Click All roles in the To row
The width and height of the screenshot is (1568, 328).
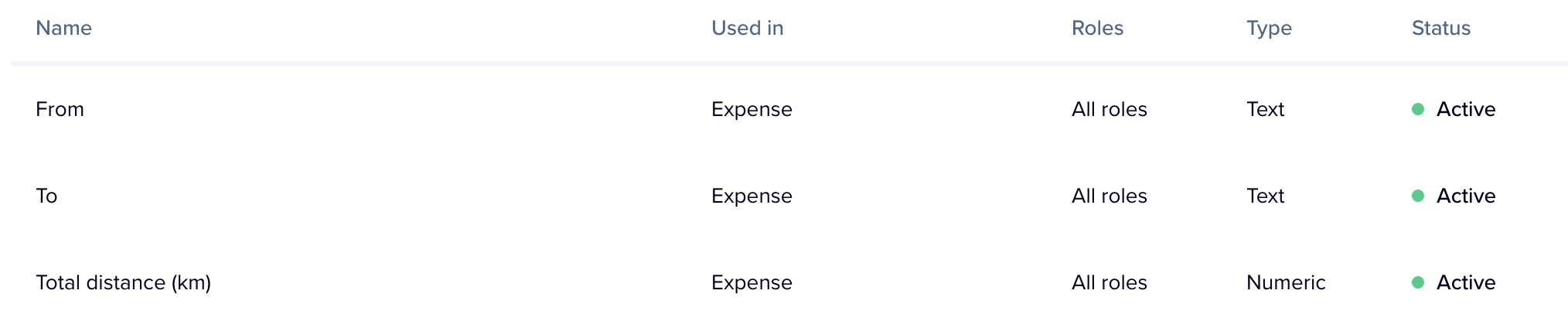pos(1109,196)
